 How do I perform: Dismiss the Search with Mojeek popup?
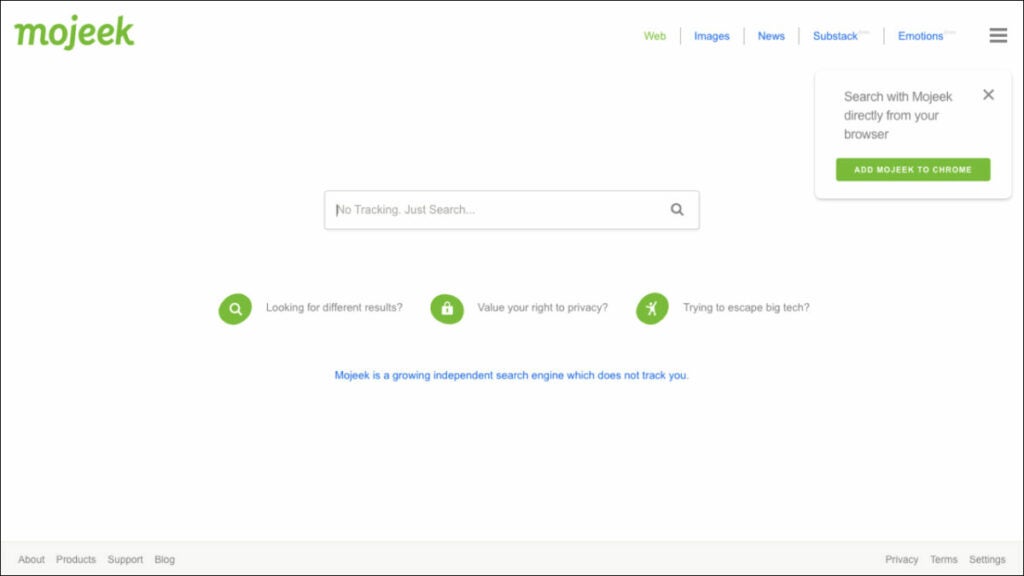click(988, 95)
